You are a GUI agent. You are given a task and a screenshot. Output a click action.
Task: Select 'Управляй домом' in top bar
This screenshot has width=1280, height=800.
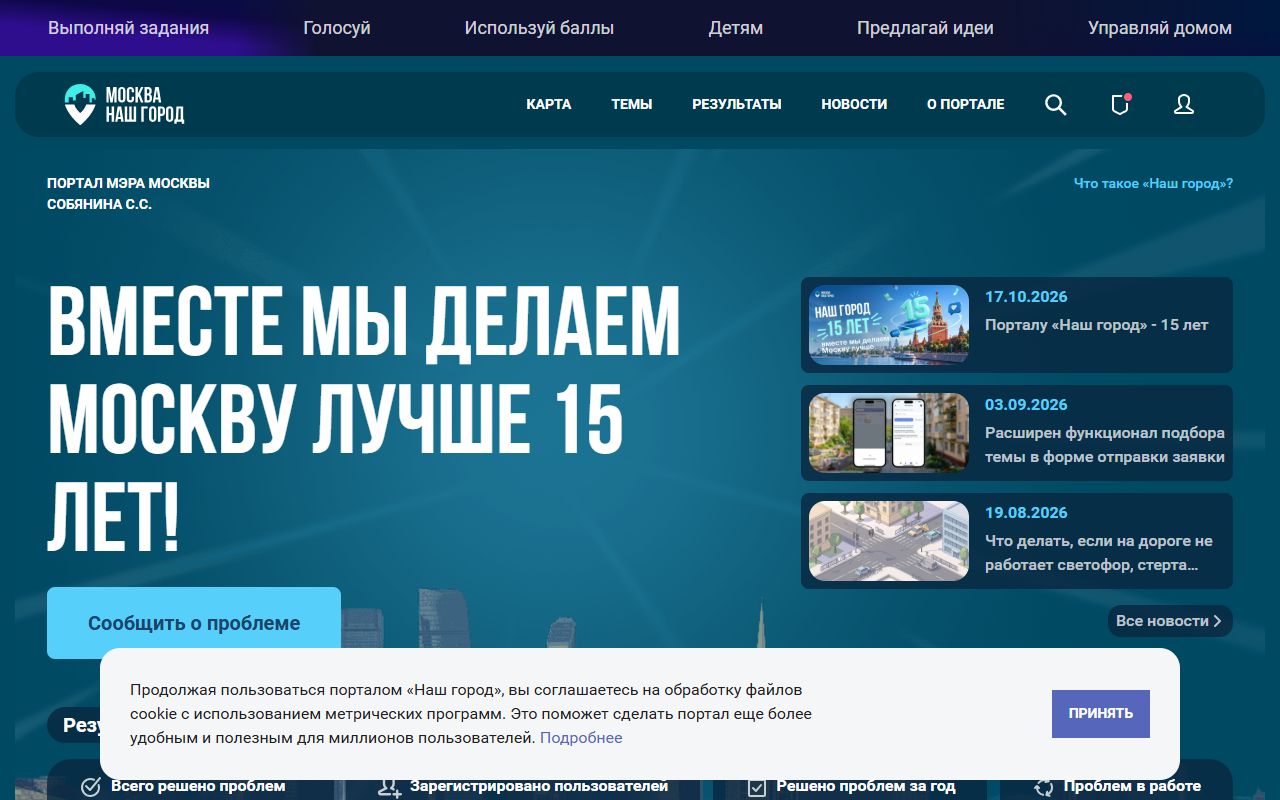pyautogui.click(x=1160, y=28)
